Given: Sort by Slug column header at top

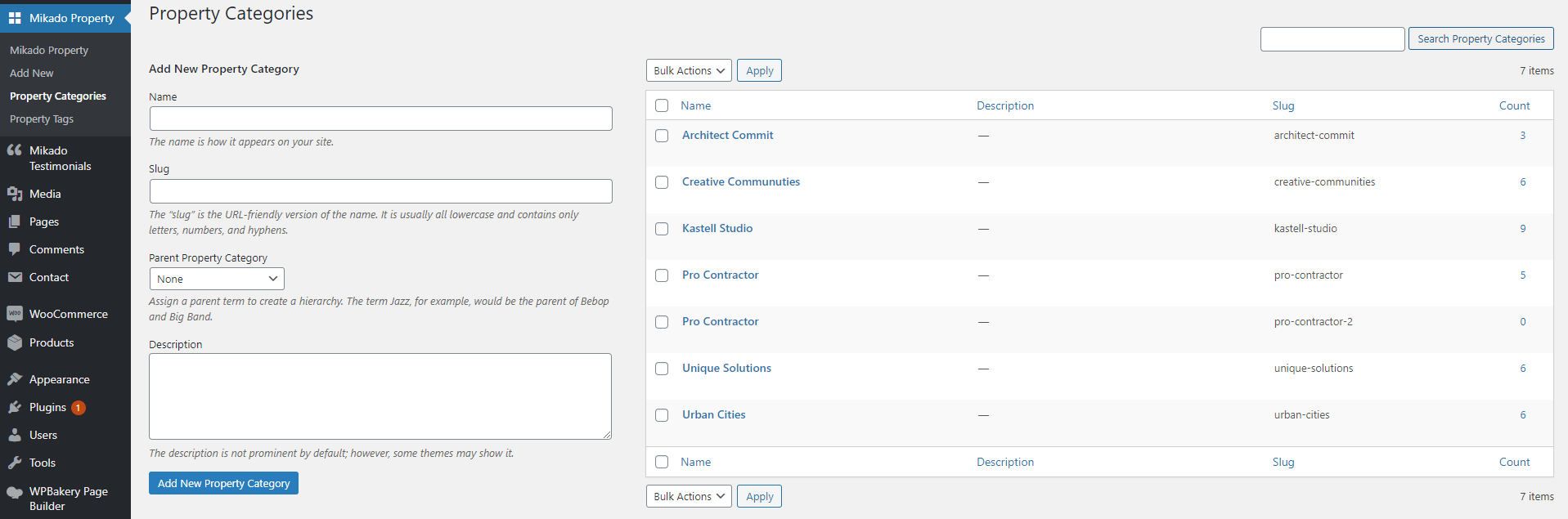Looking at the screenshot, I should [x=1283, y=105].
